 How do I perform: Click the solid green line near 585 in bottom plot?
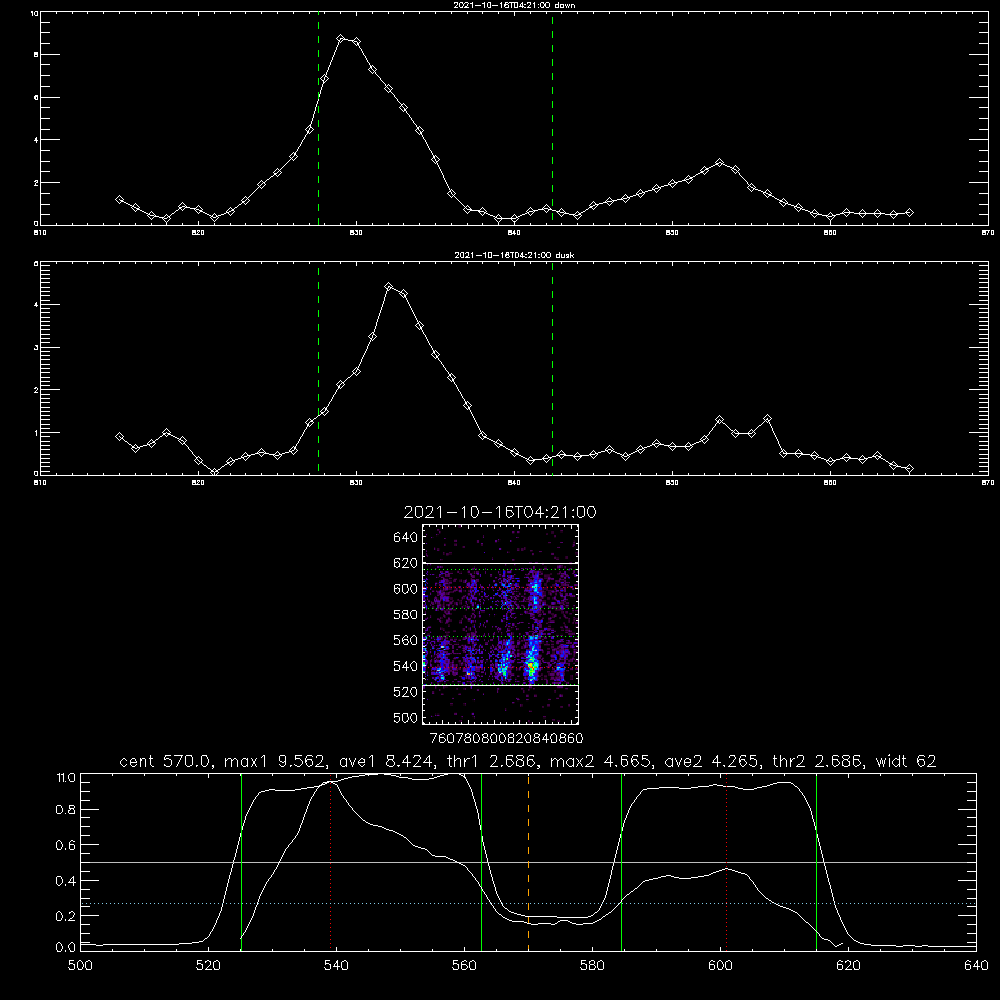(x=621, y=862)
